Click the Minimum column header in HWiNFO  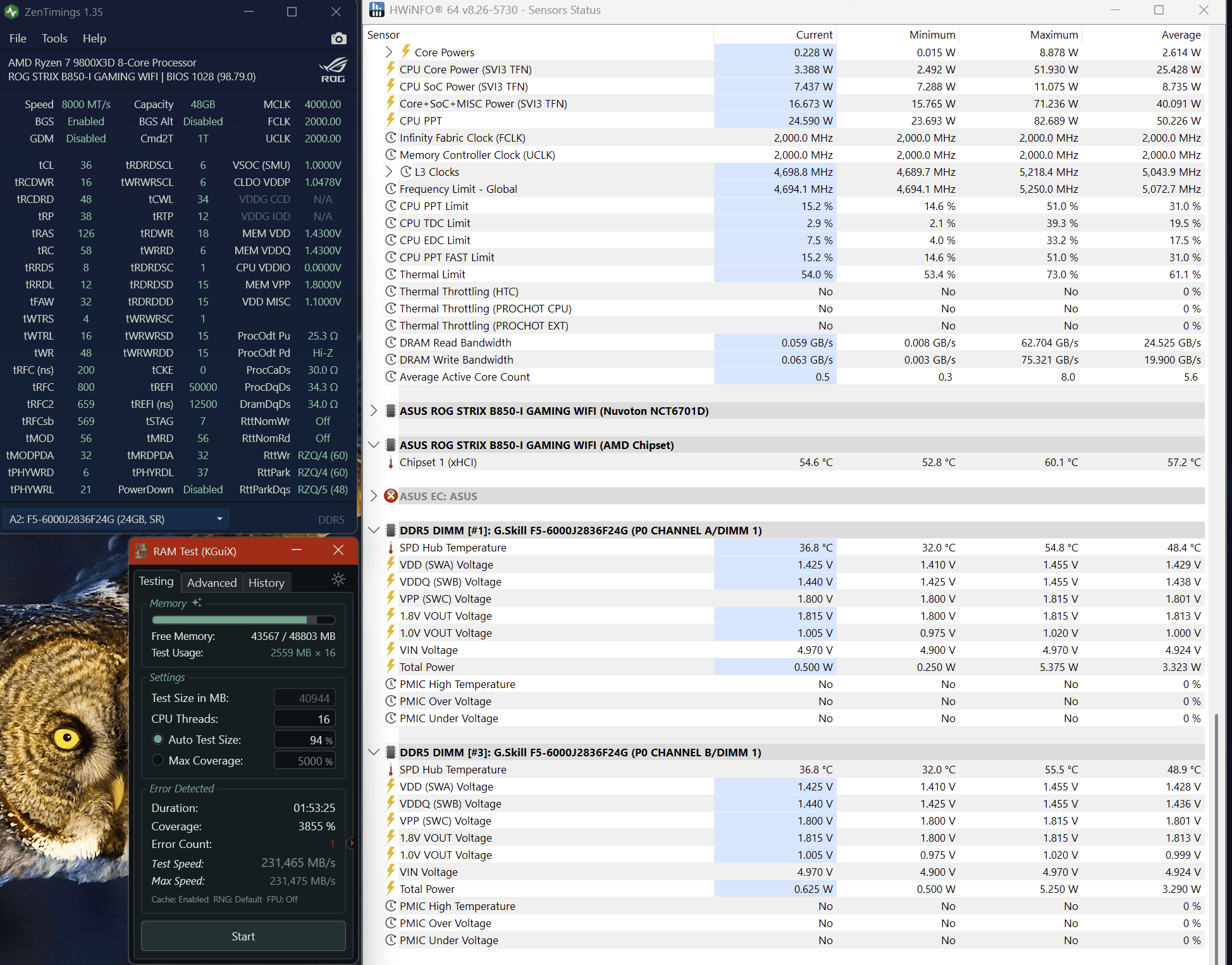tap(898, 35)
